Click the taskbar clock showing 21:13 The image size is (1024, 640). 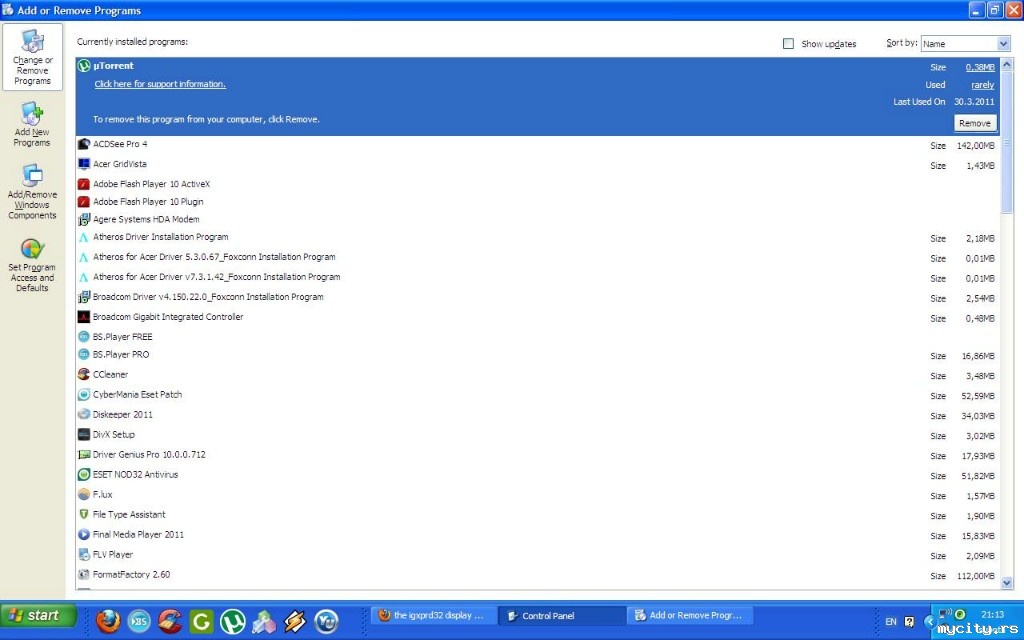(993, 615)
